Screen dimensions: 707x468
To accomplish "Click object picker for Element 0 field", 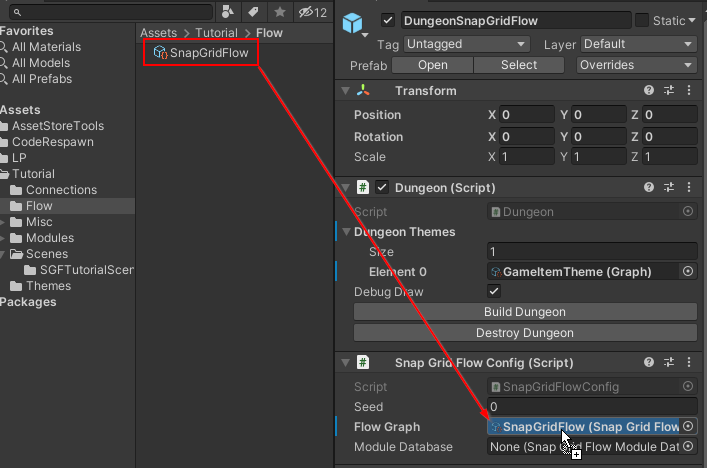I will (x=687, y=271).
